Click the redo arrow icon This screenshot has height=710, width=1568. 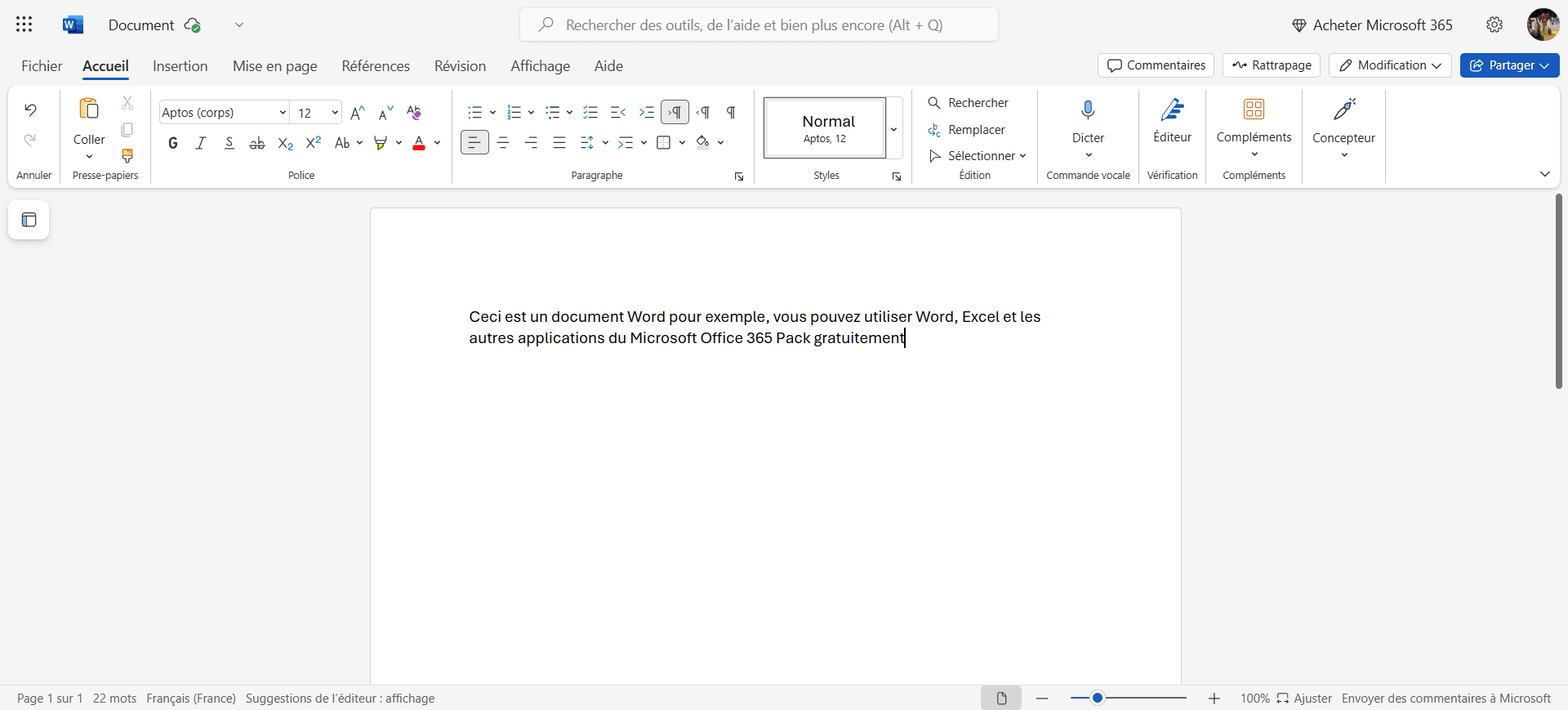click(x=30, y=140)
